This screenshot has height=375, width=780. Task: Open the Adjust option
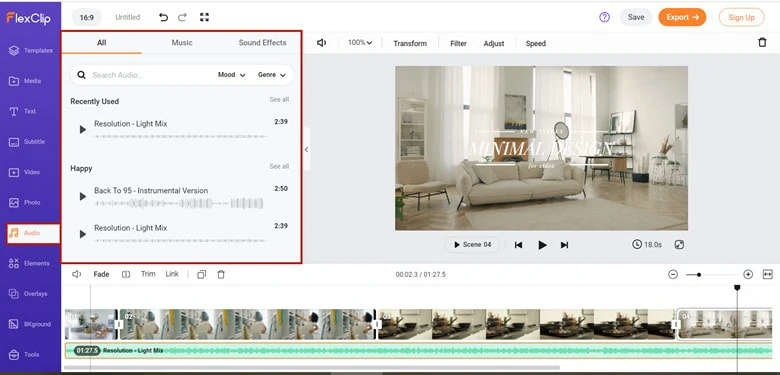[494, 43]
